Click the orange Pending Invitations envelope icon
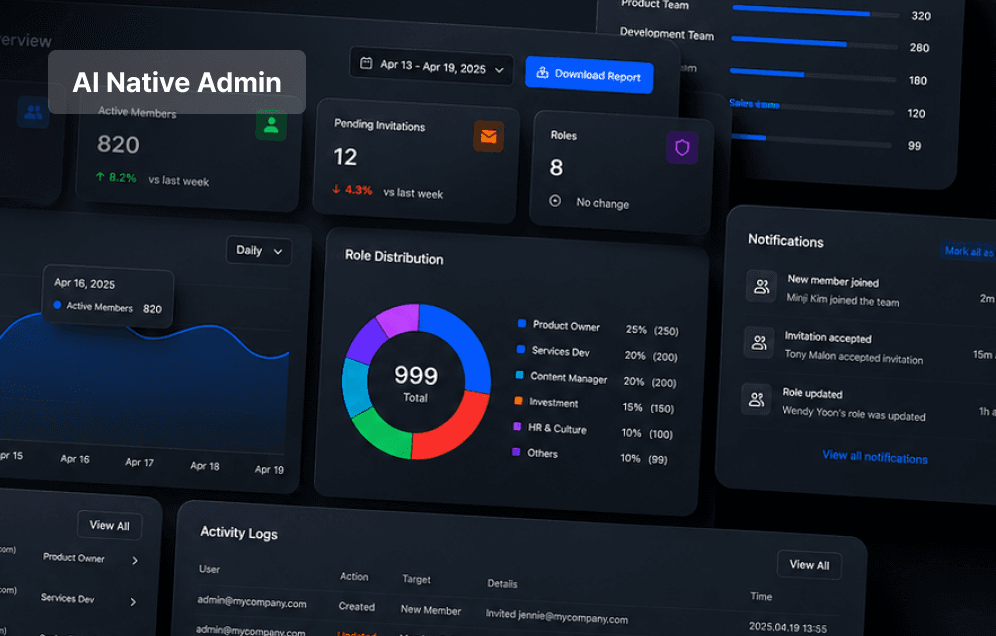Screen dimensions: 996x636 (488, 136)
